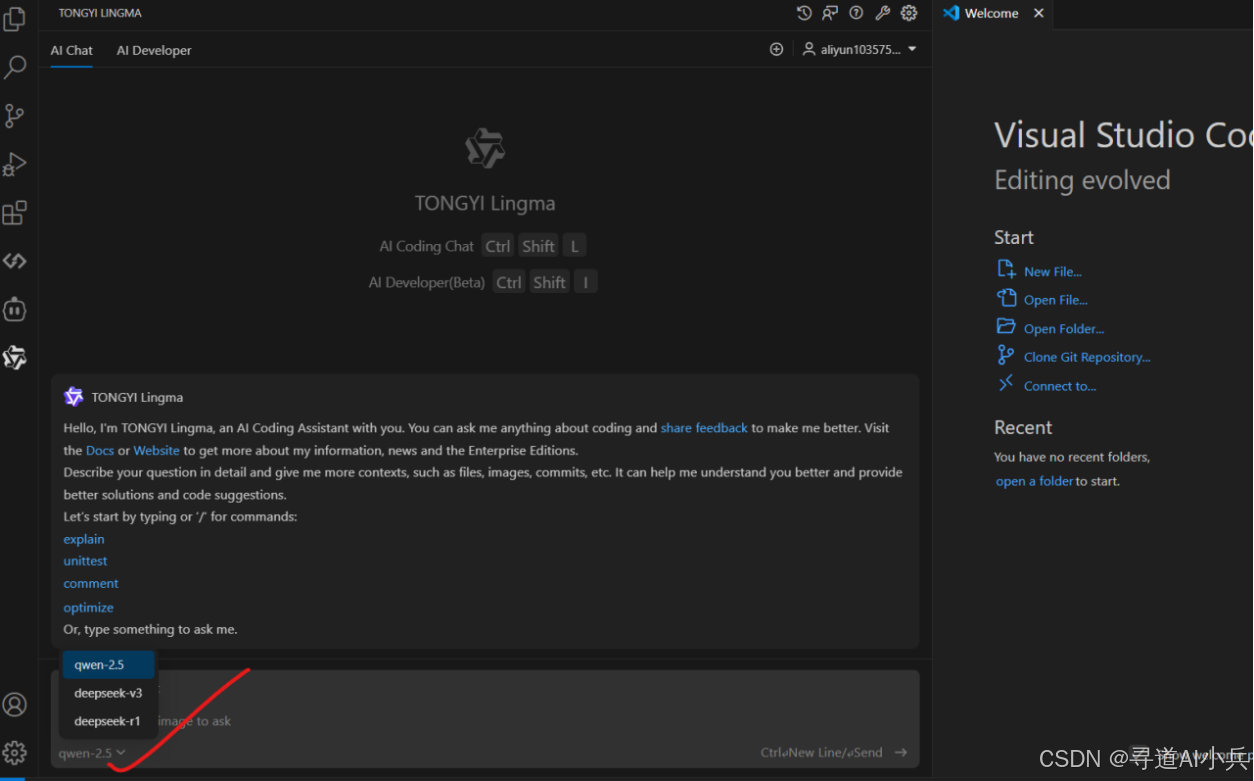Close the Welcome tab
1254x781 pixels.
coord(1039,13)
